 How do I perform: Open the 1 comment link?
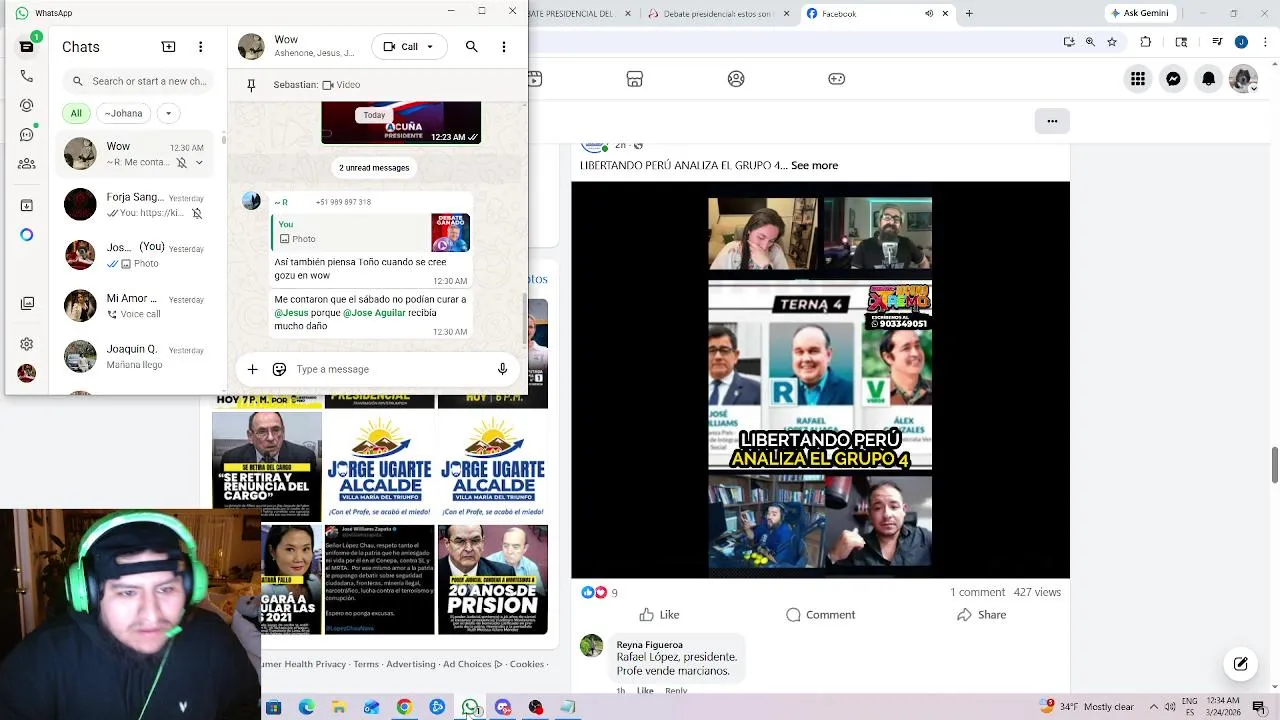coord(977,592)
